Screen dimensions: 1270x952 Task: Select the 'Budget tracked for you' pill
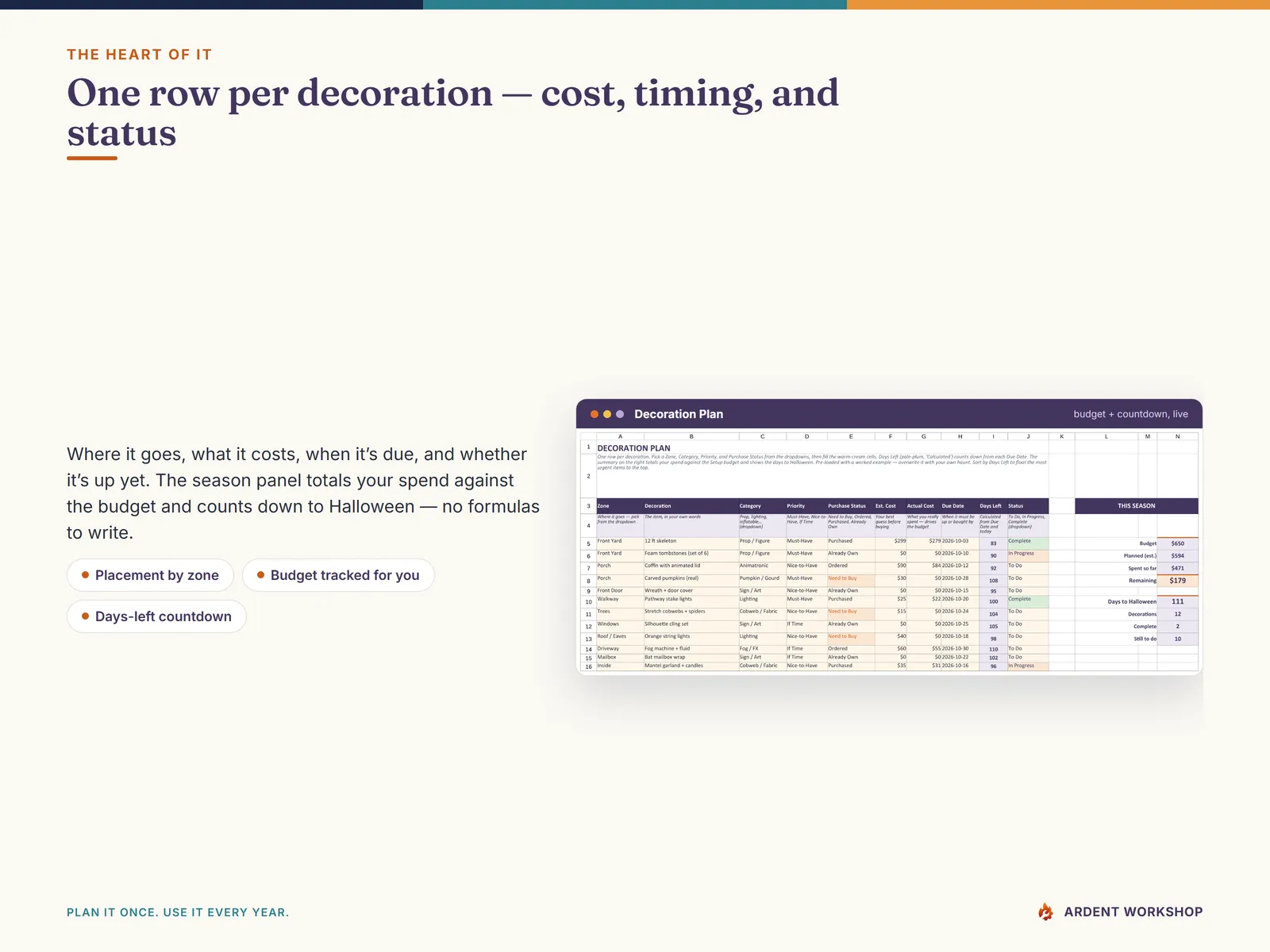coord(338,575)
